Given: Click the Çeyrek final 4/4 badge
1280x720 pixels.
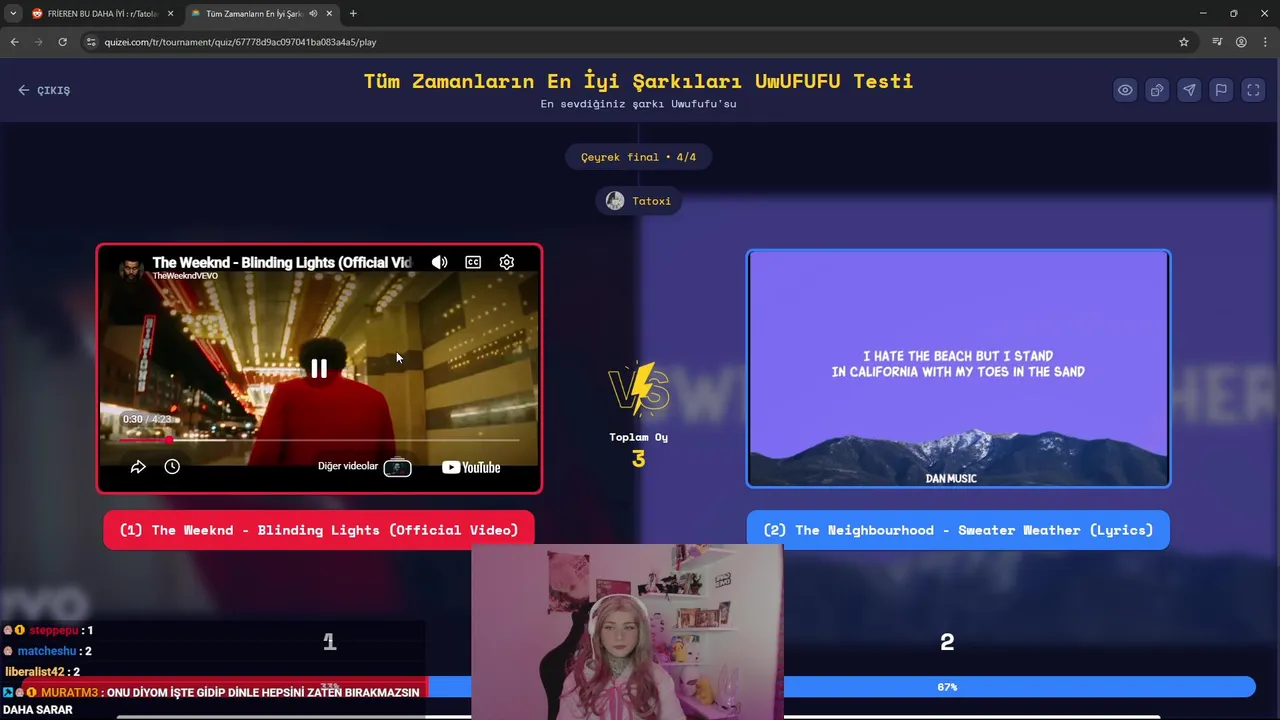Looking at the screenshot, I should [x=638, y=157].
